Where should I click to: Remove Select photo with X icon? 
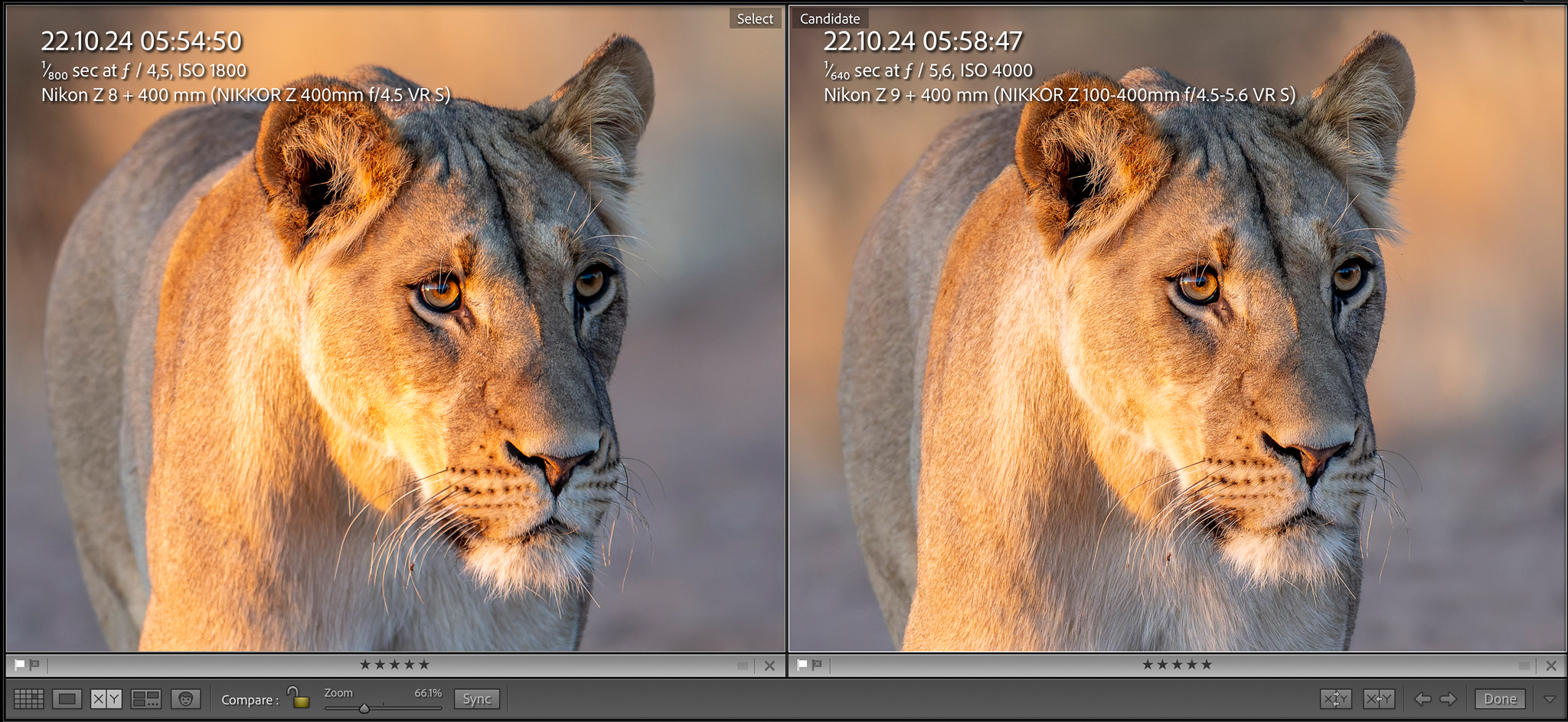tap(770, 666)
